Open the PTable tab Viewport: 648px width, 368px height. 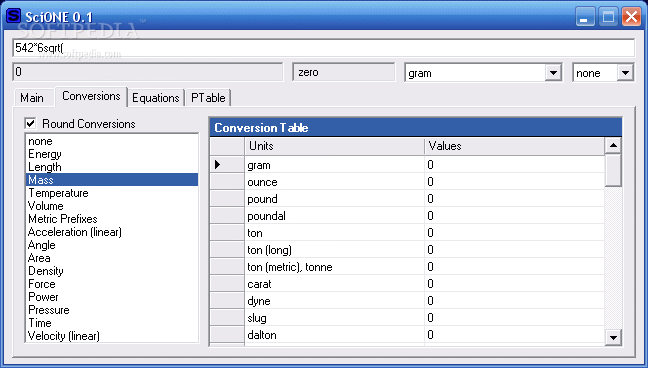point(208,98)
